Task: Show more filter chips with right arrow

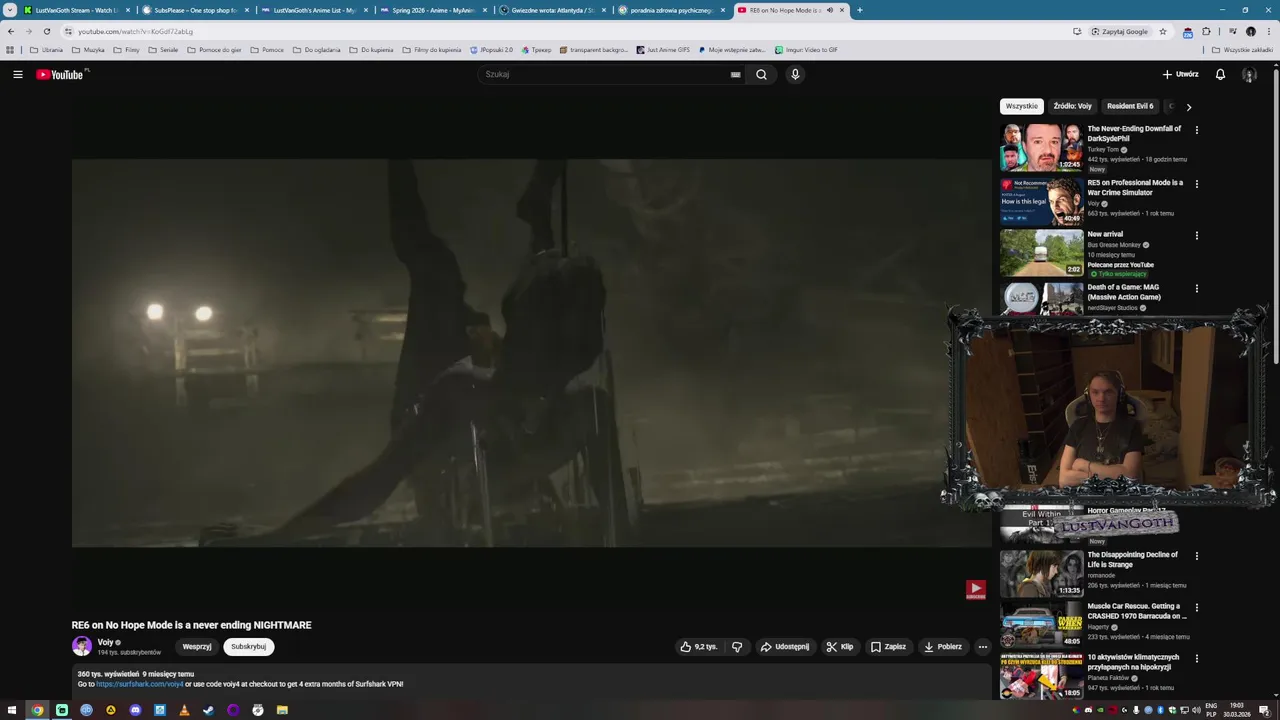Action: (1188, 106)
